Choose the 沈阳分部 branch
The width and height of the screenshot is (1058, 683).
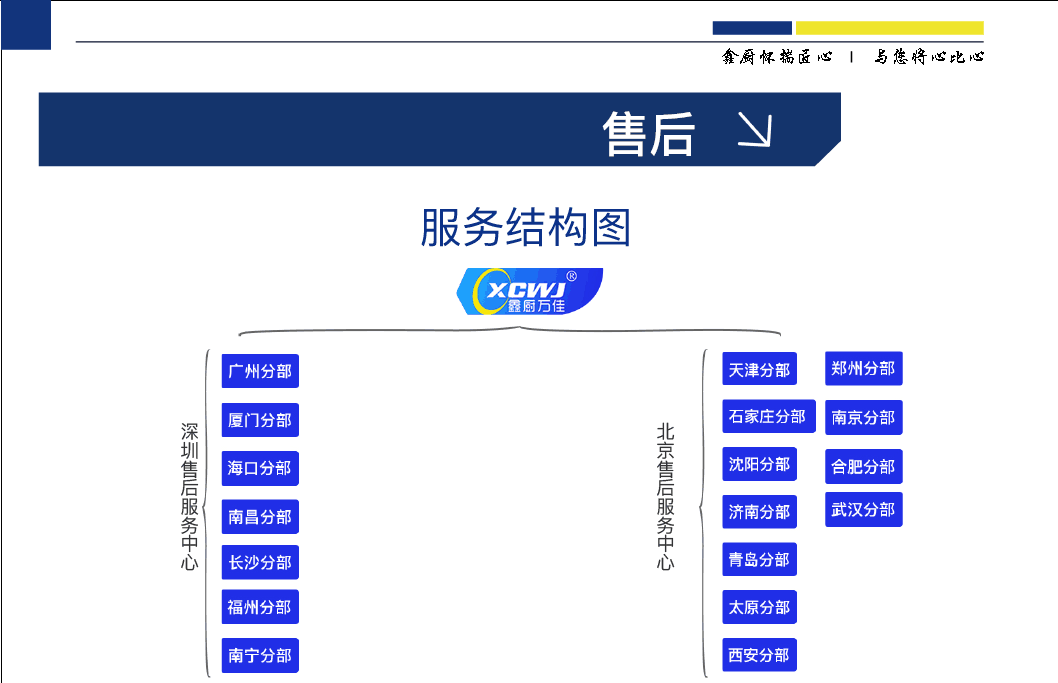coord(760,464)
